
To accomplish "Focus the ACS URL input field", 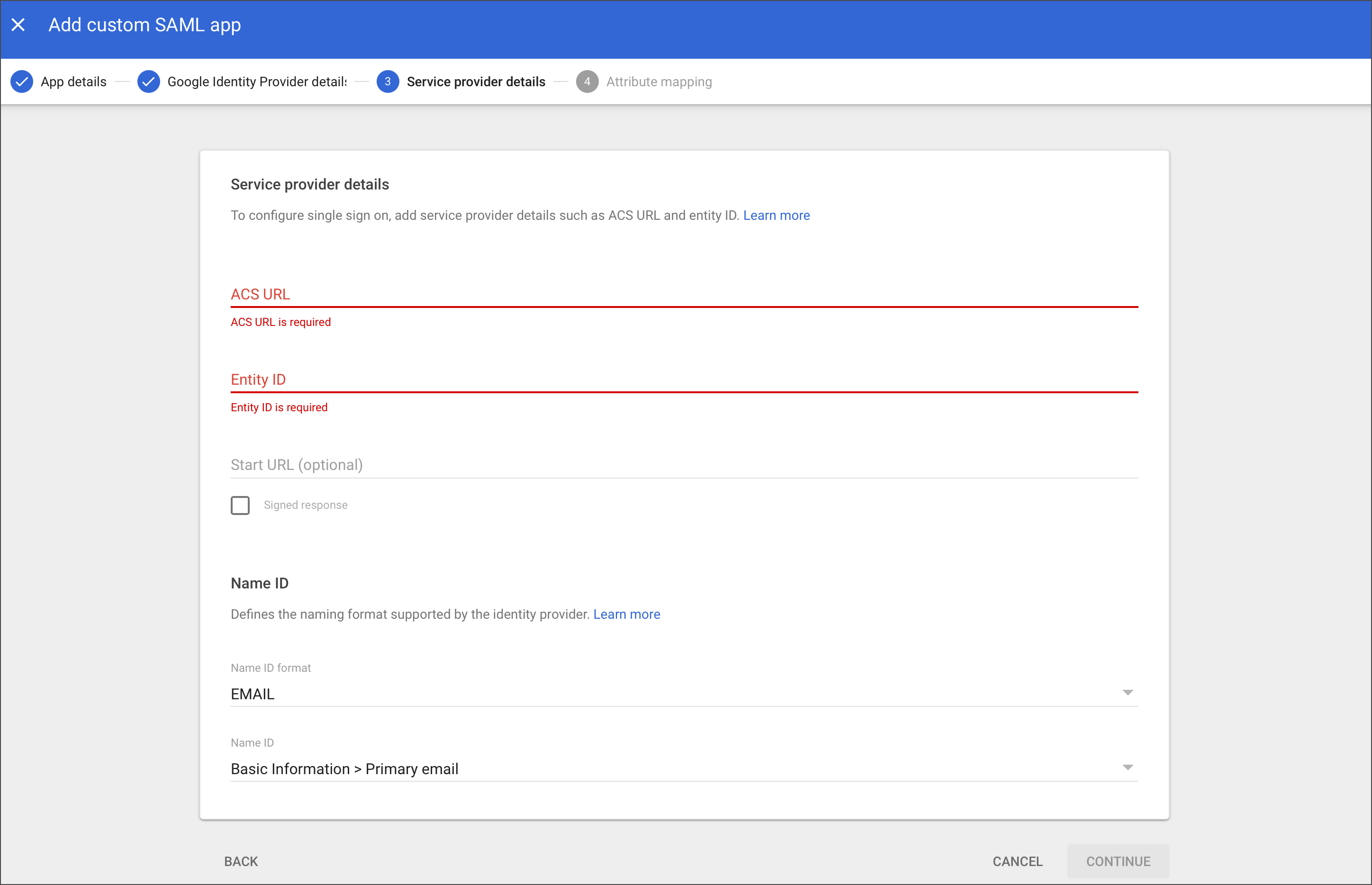I will click(x=684, y=294).
